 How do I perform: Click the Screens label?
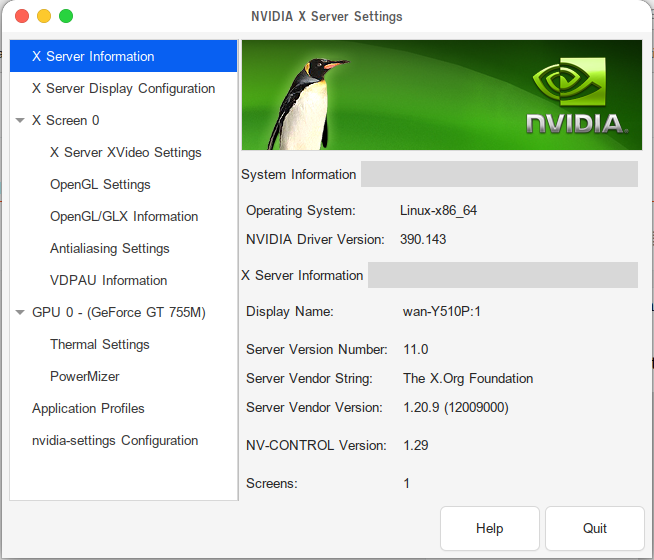click(x=272, y=483)
